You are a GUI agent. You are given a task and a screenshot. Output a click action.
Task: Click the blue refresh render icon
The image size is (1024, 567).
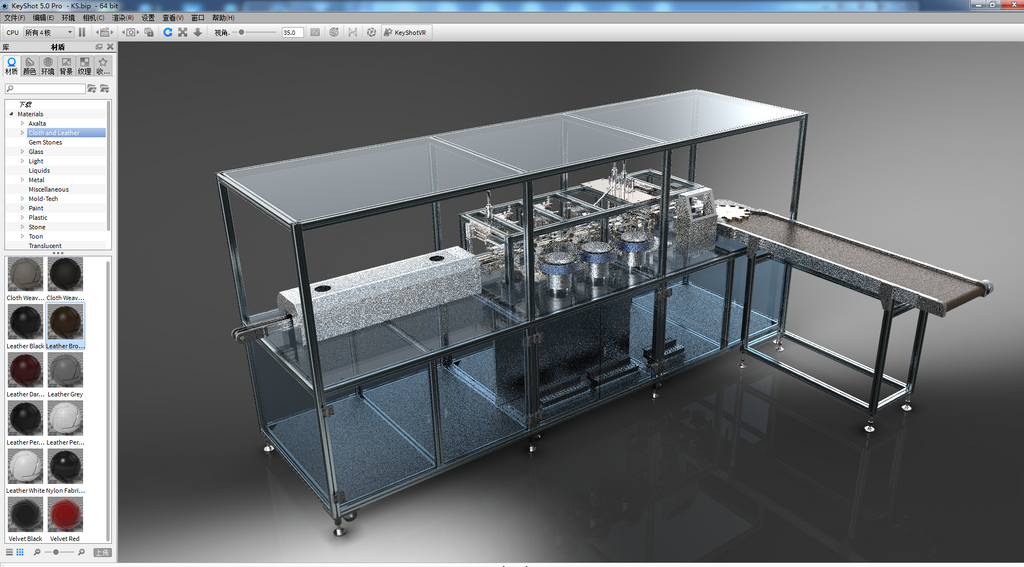[168, 32]
